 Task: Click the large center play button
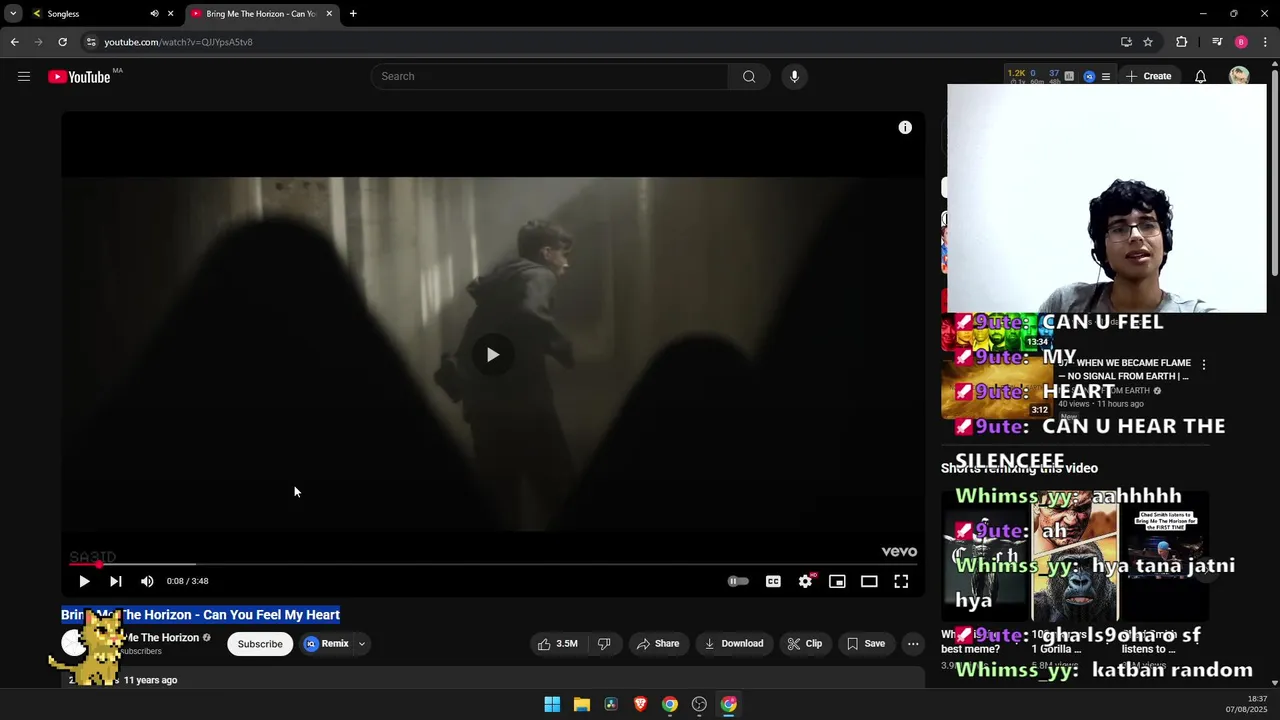coord(492,354)
